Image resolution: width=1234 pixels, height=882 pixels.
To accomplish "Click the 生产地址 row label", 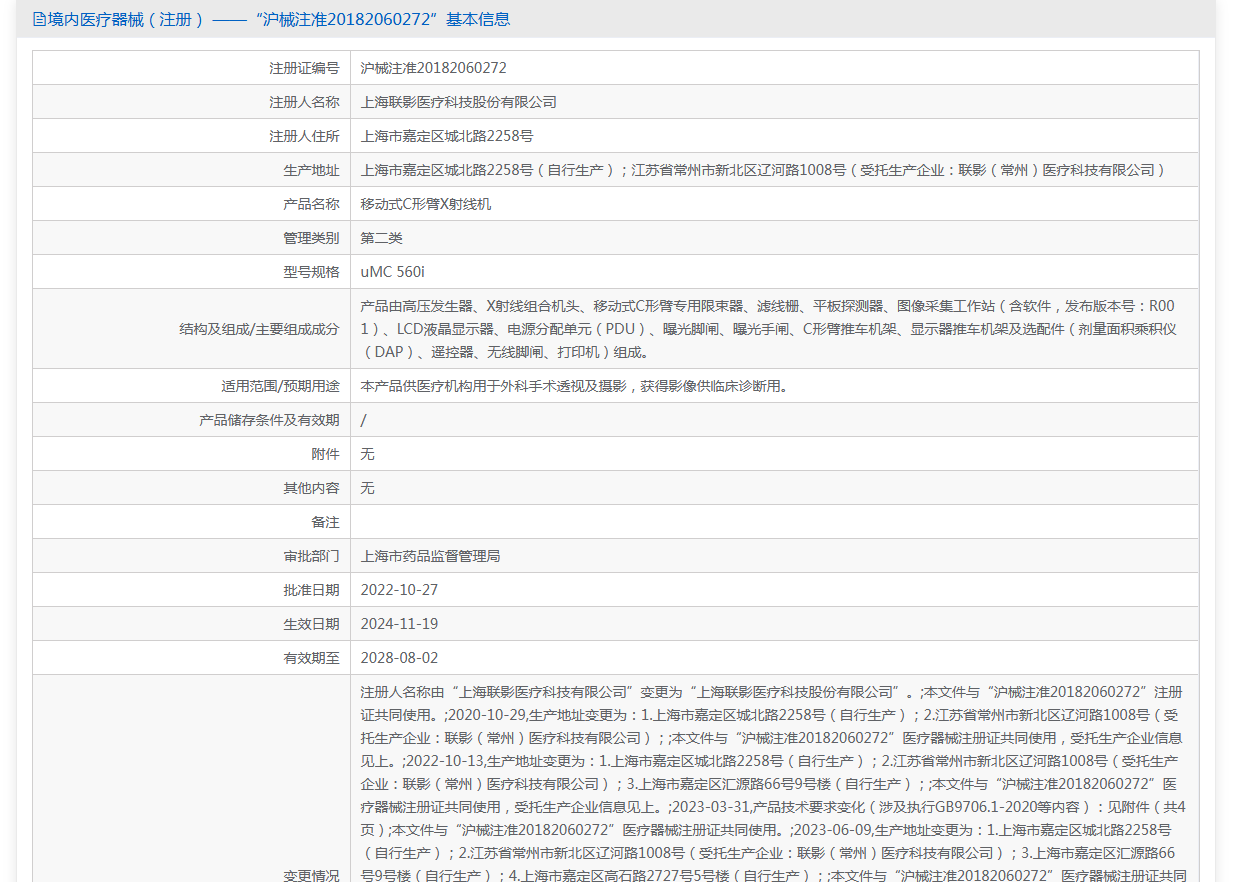I will 311,170.
